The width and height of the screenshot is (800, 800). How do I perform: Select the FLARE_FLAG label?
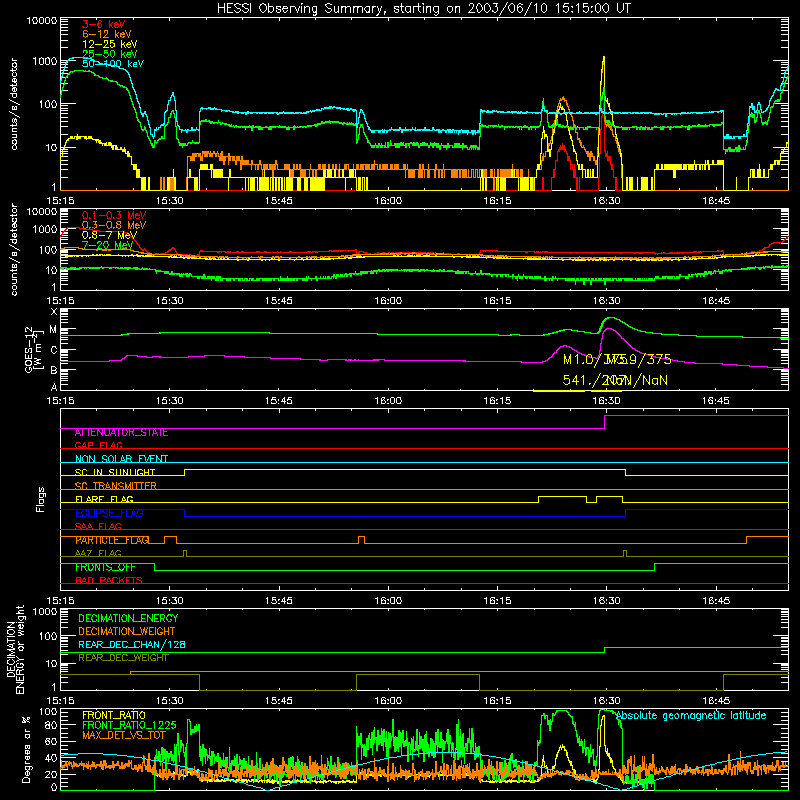click(104, 499)
